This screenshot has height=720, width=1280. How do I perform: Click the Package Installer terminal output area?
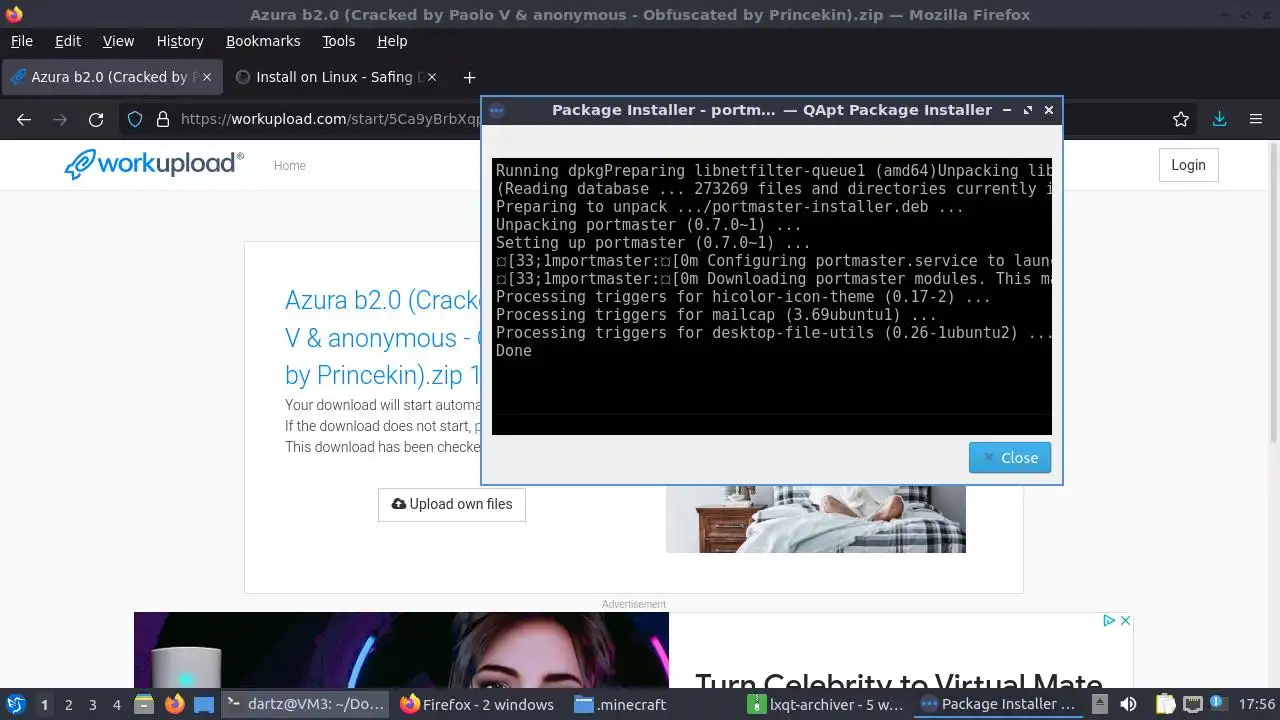772,296
